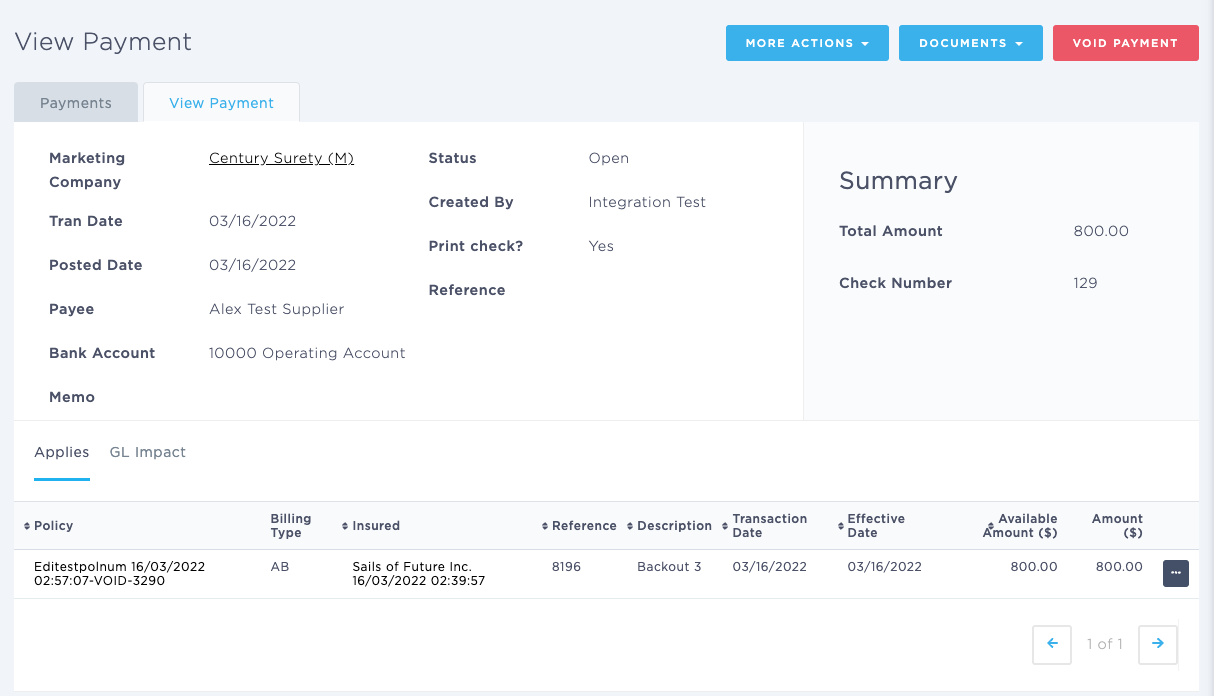Image resolution: width=1214 pixels, height=696 pixels.
Task: Click reference number 8196 in table
Action: tap(566, 567)
